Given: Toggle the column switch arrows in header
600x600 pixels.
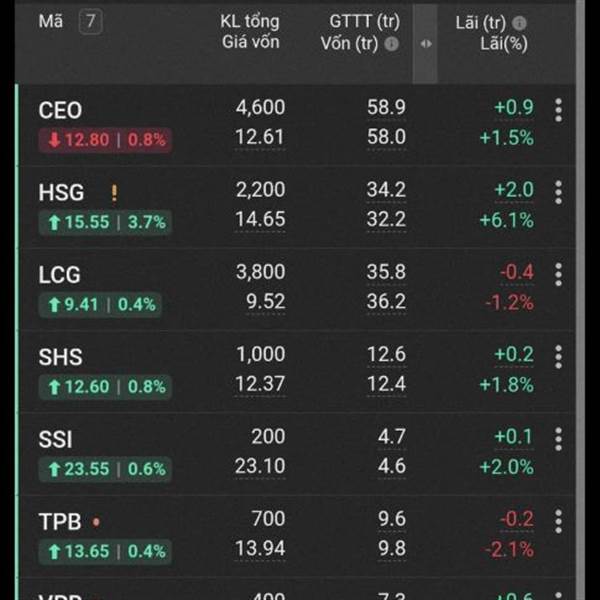Looking at the screenshot, I should 425,44.
